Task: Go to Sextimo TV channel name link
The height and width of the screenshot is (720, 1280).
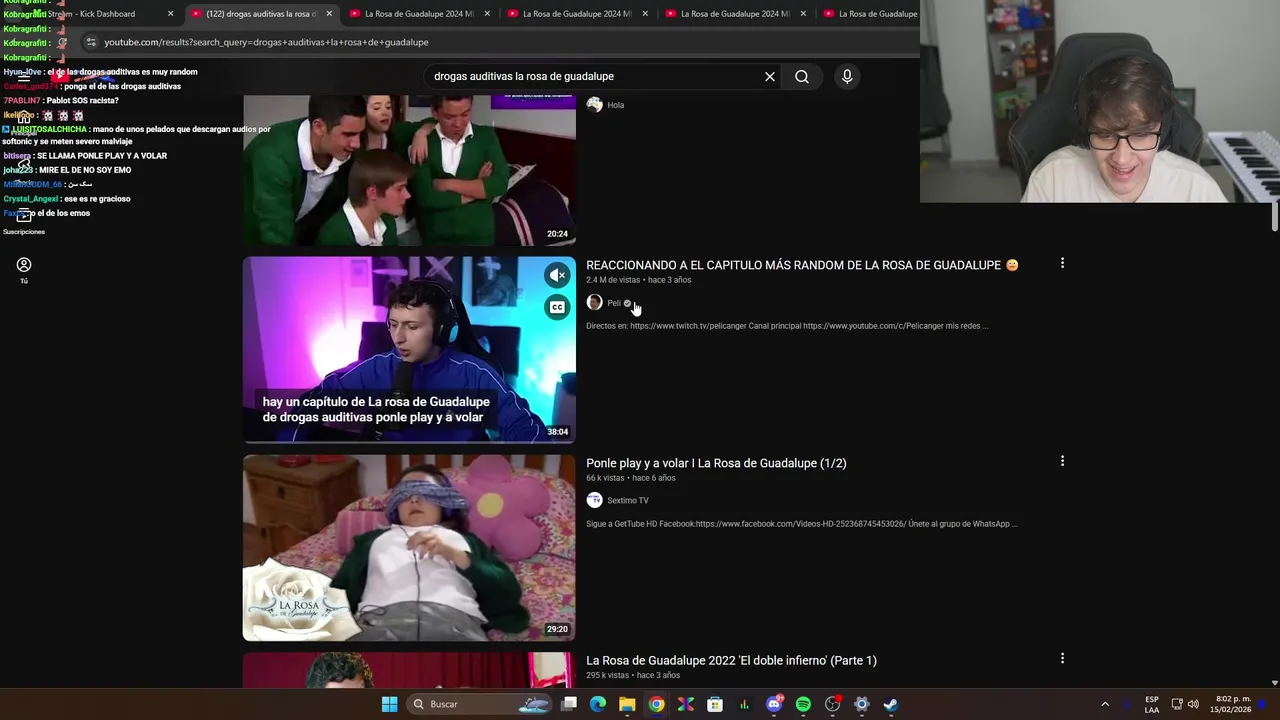Action: click(628, 500)
